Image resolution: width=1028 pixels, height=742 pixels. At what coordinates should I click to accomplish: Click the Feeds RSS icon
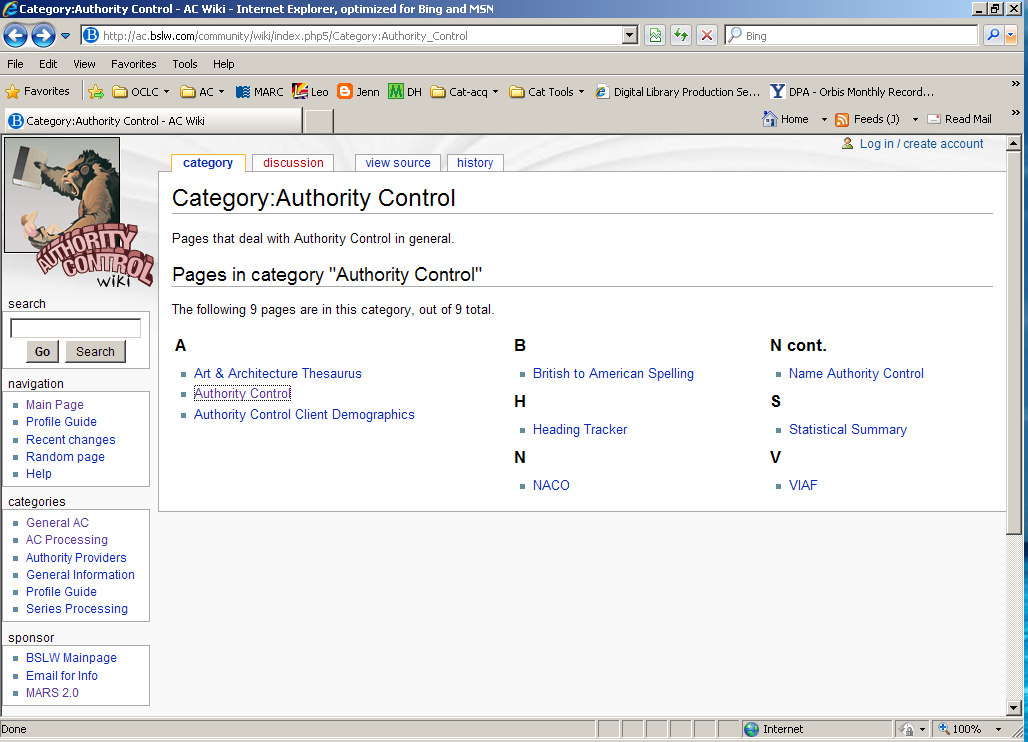pos(842,119)
